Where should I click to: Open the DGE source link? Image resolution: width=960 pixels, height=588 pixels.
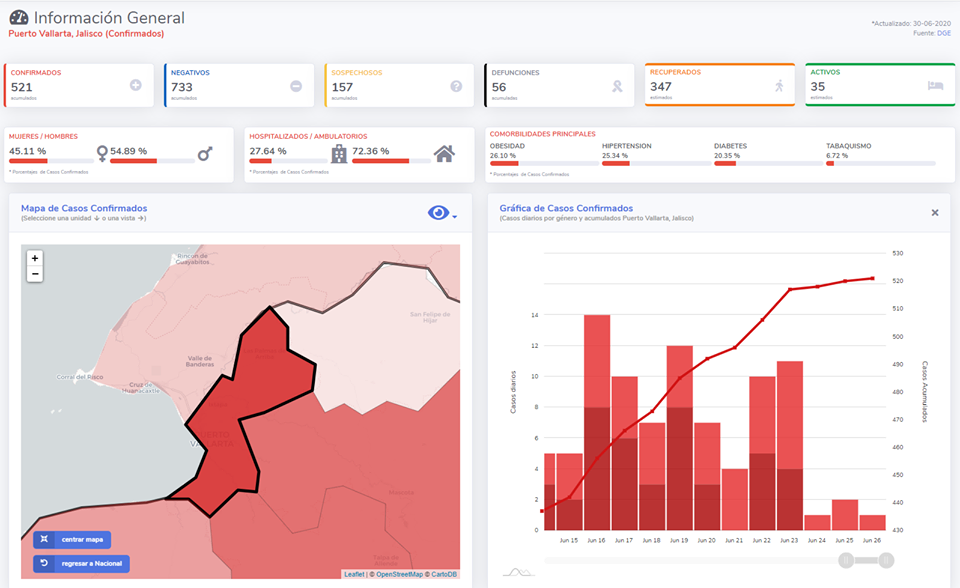pyautogui.click(x=944, y=33)
